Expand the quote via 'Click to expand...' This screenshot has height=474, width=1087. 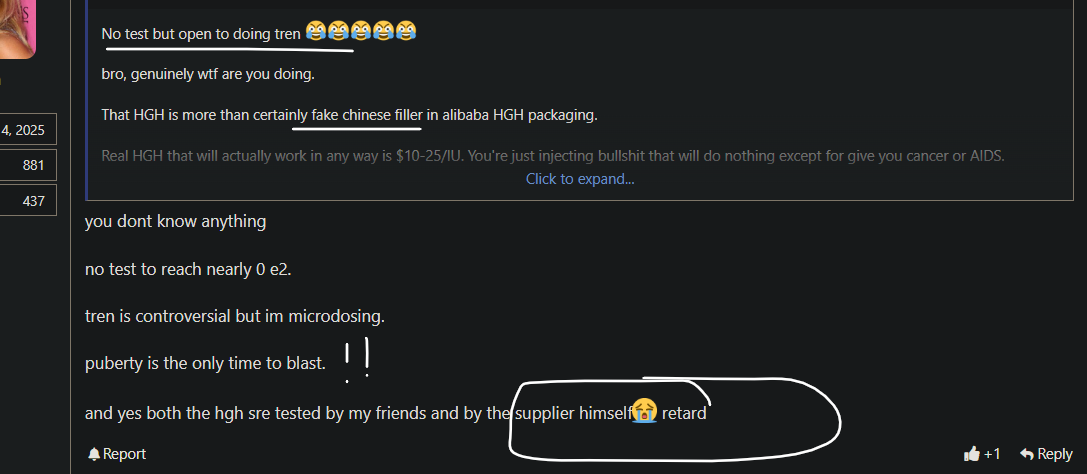(580, 179)
